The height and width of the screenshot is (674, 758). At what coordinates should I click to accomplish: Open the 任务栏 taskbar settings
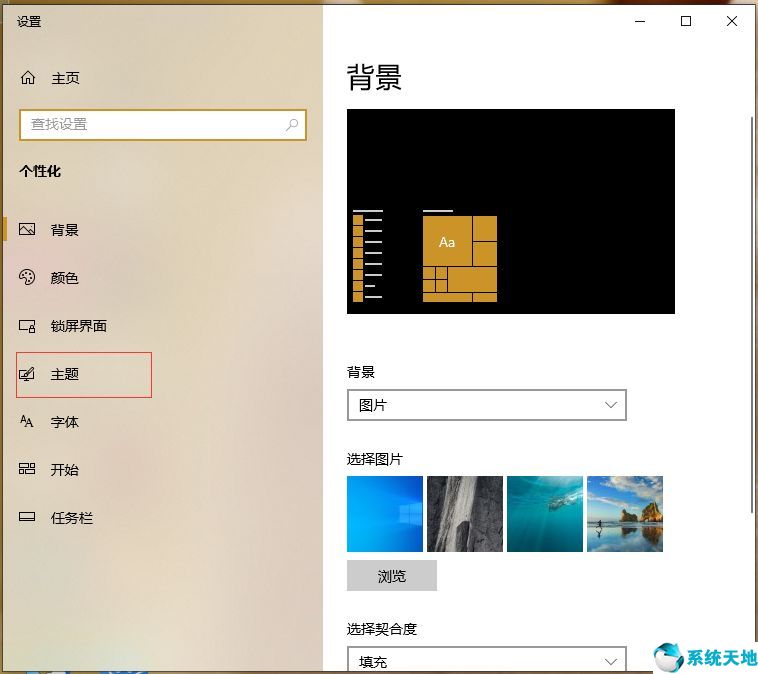coord(72,518)
